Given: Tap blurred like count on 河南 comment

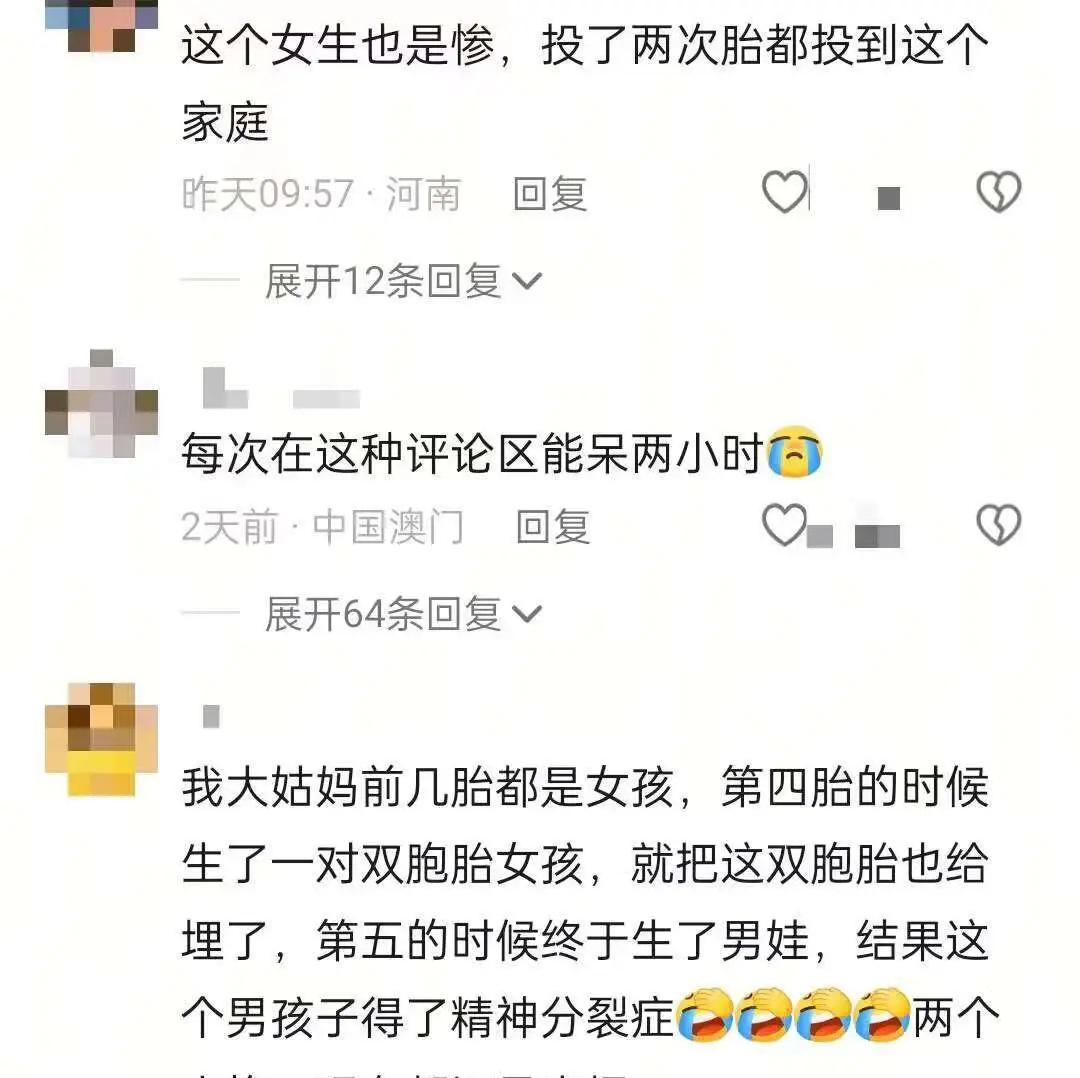Looking at the screenshot, I should 889,198.
